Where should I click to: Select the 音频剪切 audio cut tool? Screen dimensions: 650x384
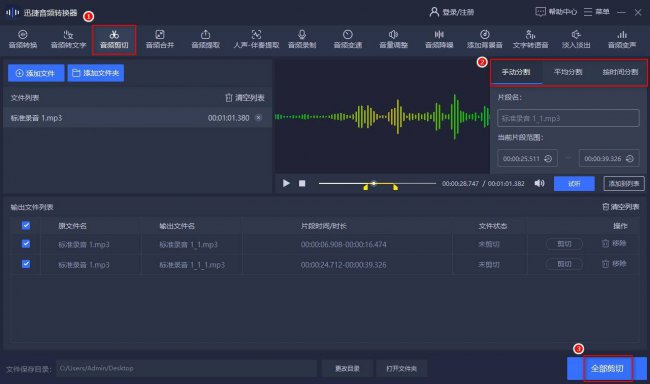[x=114, y=39]
